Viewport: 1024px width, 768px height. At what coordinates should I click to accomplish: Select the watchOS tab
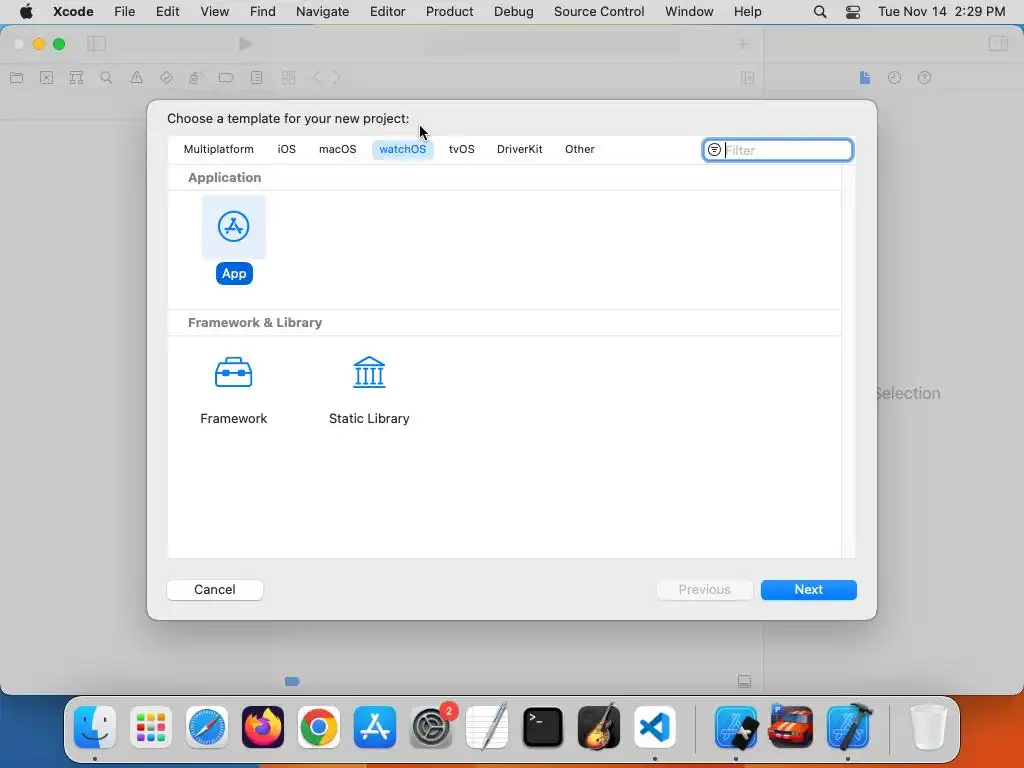point(402,149)
